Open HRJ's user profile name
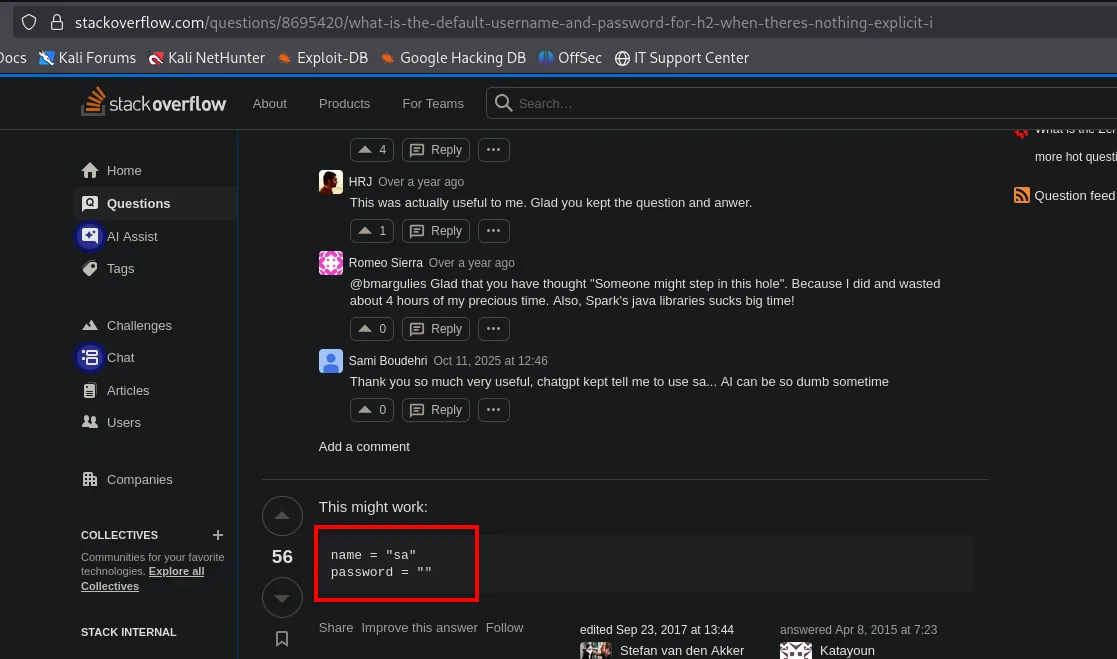Screen dimensions: 1117x659 click(360, 182)
